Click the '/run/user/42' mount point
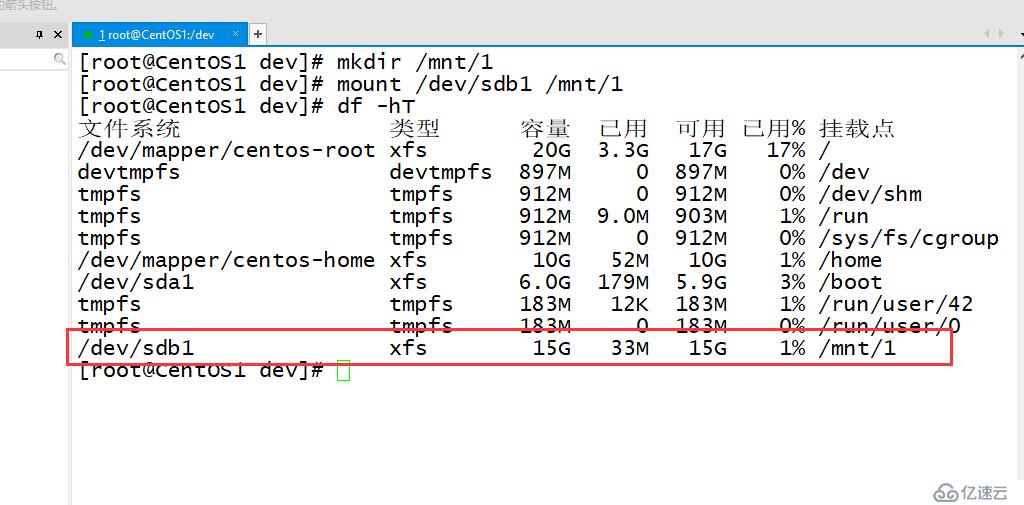 click(x=896, y=304)
